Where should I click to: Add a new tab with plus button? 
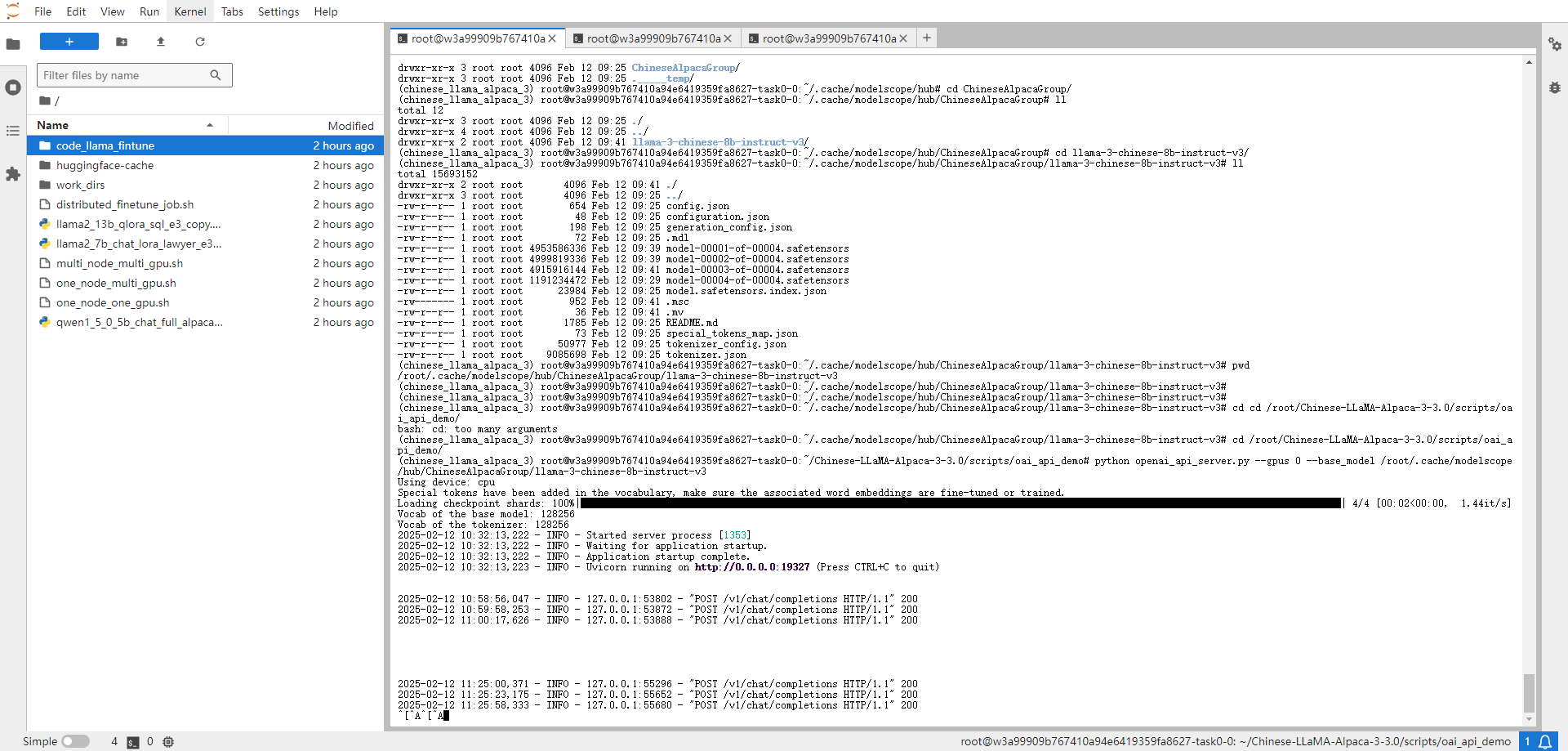(927, 38)
